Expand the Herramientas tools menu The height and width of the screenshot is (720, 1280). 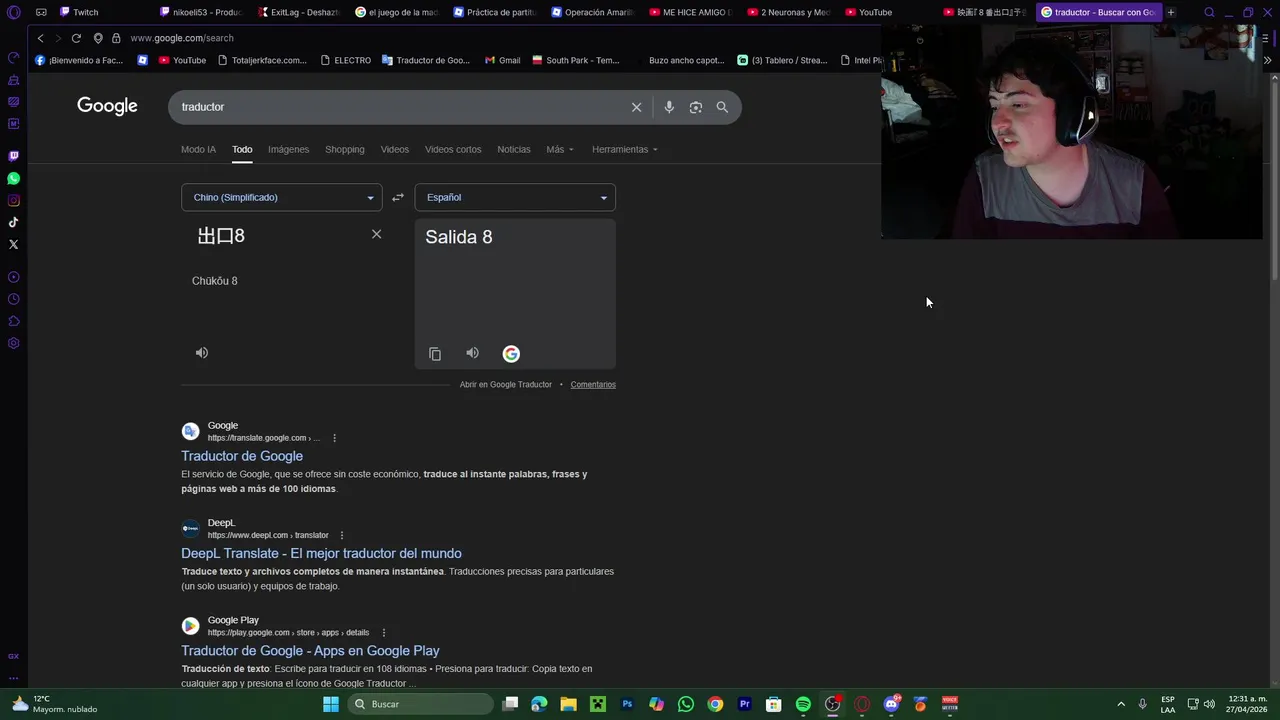pyautogui.click(x=625, y=149)
